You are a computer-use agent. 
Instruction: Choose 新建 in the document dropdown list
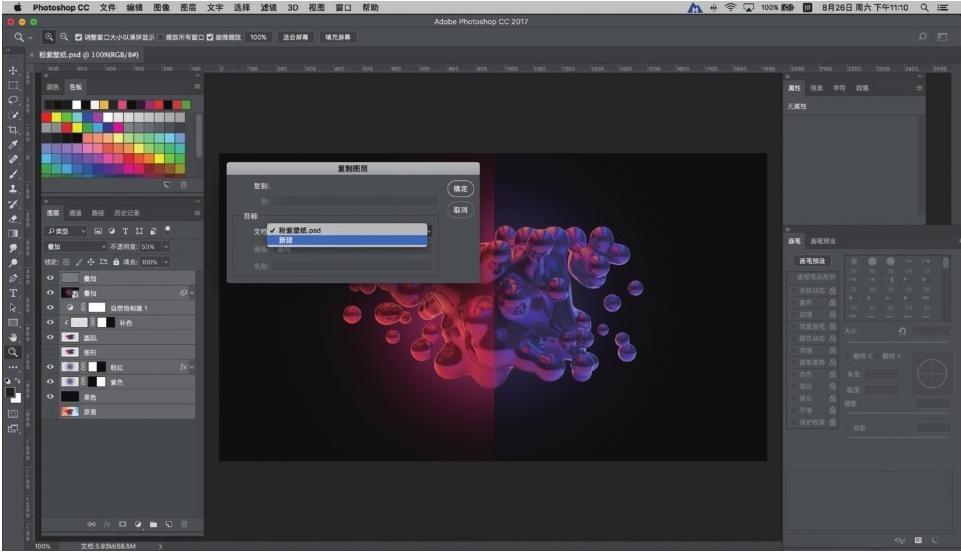point(286,240)
